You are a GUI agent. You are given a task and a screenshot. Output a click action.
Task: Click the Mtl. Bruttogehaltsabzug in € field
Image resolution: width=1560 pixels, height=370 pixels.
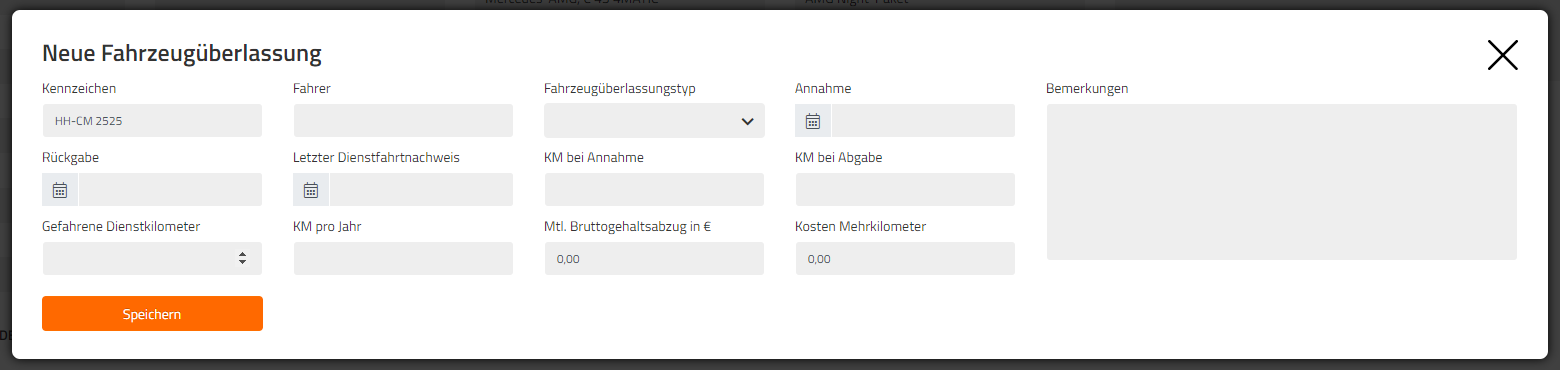pyautogui.click(x=654, y=258)
